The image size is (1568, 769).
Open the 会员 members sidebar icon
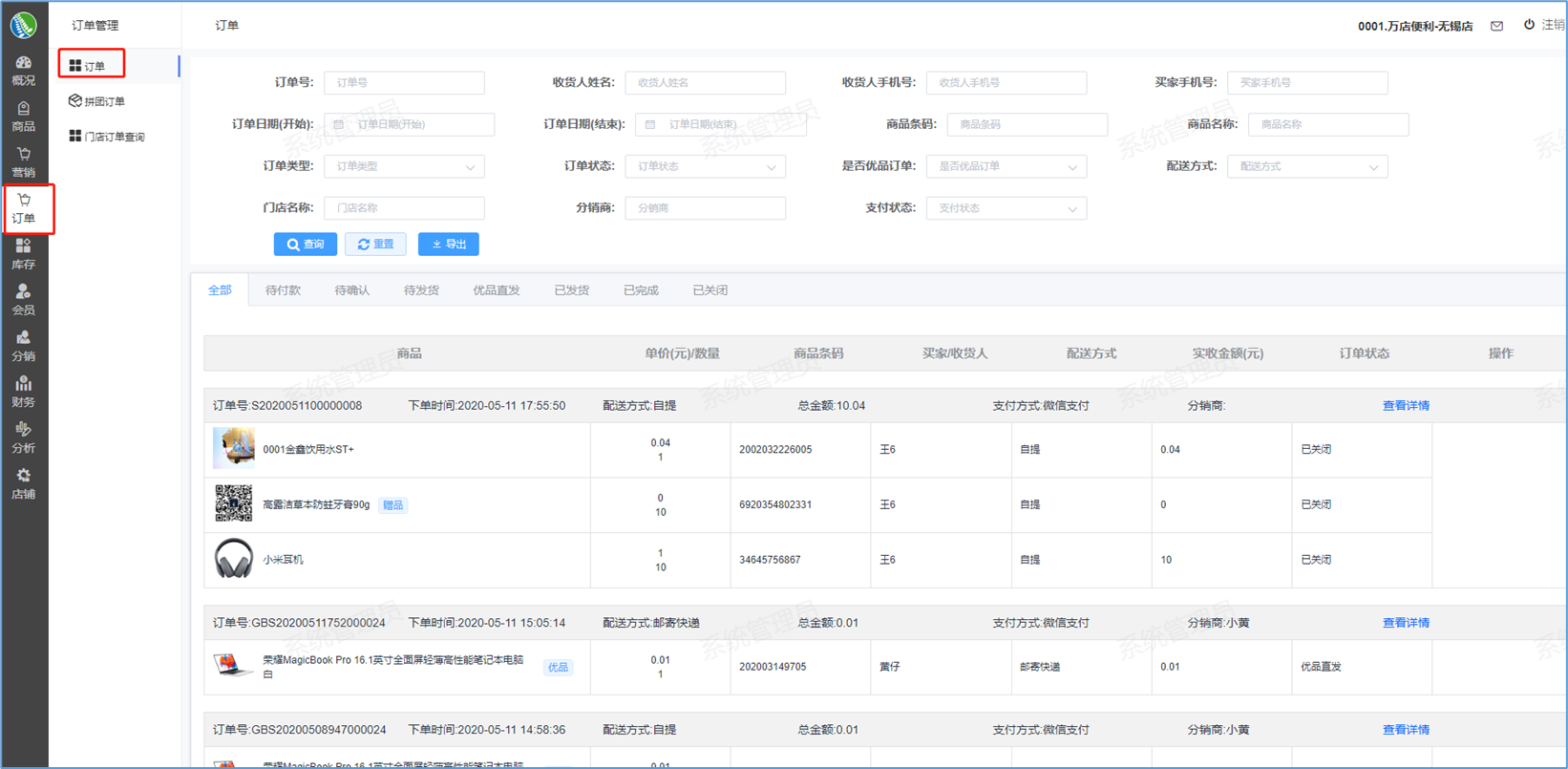[23, 300]
